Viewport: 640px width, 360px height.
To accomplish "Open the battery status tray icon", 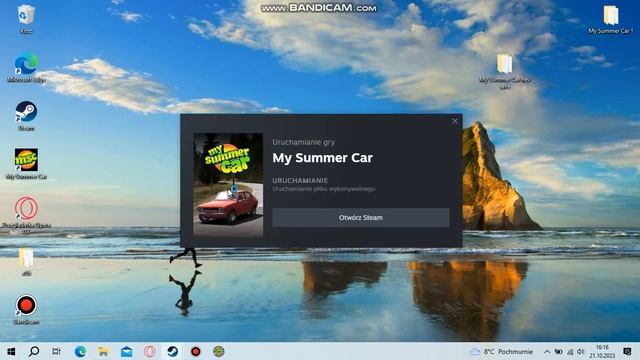I will pos(558,351).
